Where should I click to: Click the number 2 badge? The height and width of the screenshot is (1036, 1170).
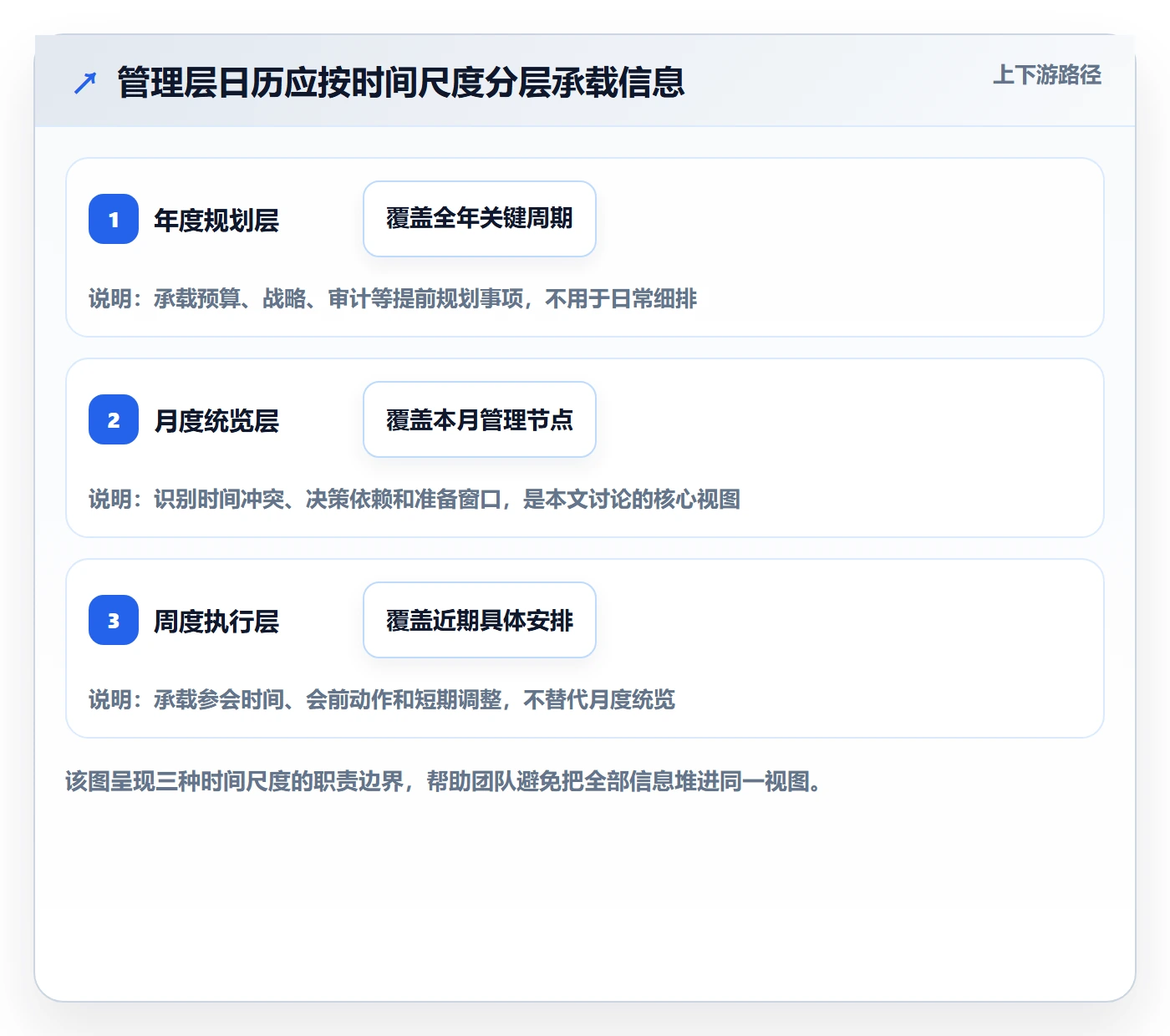pos(114,419)
